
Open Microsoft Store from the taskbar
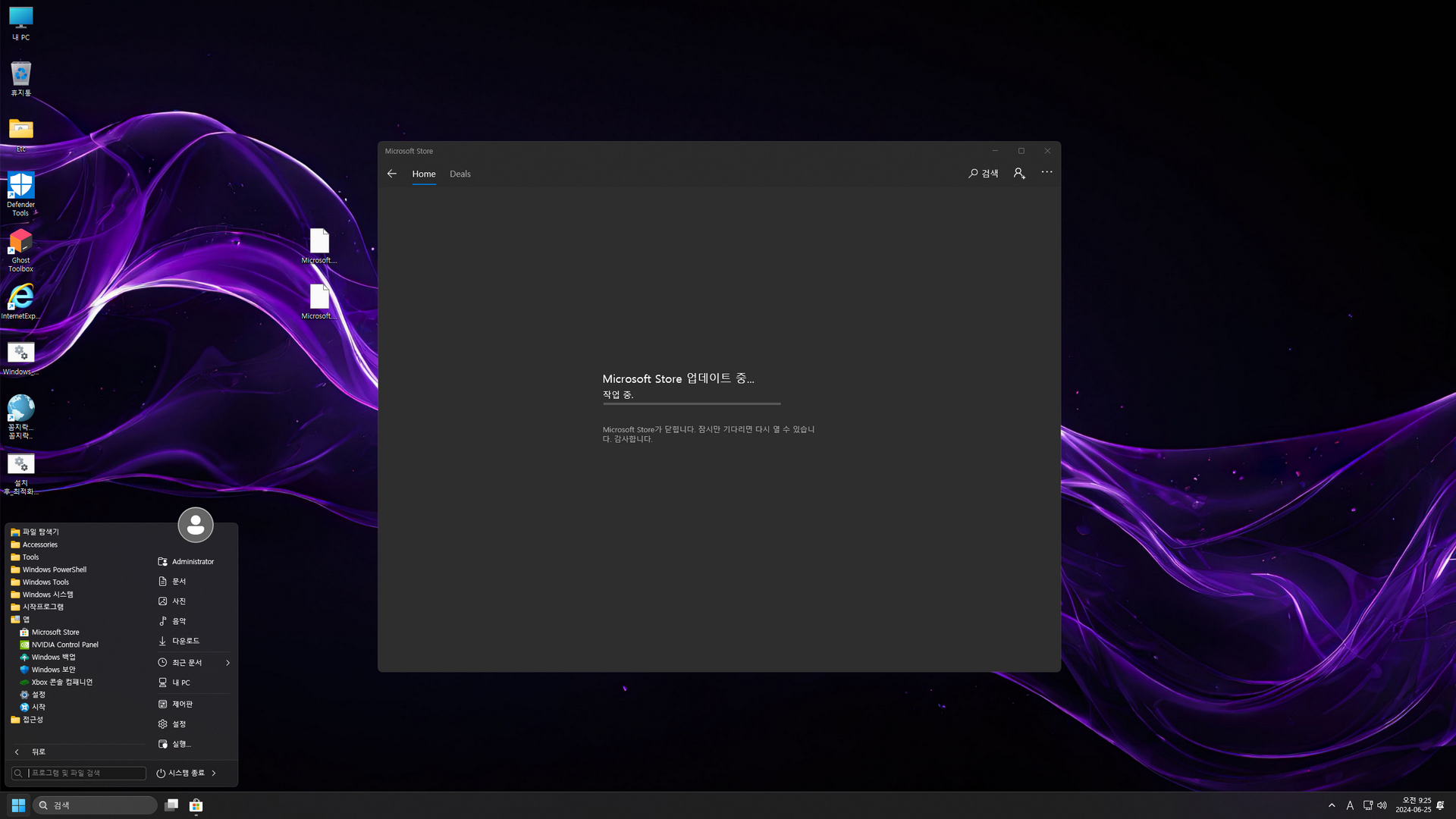[196, 805]
